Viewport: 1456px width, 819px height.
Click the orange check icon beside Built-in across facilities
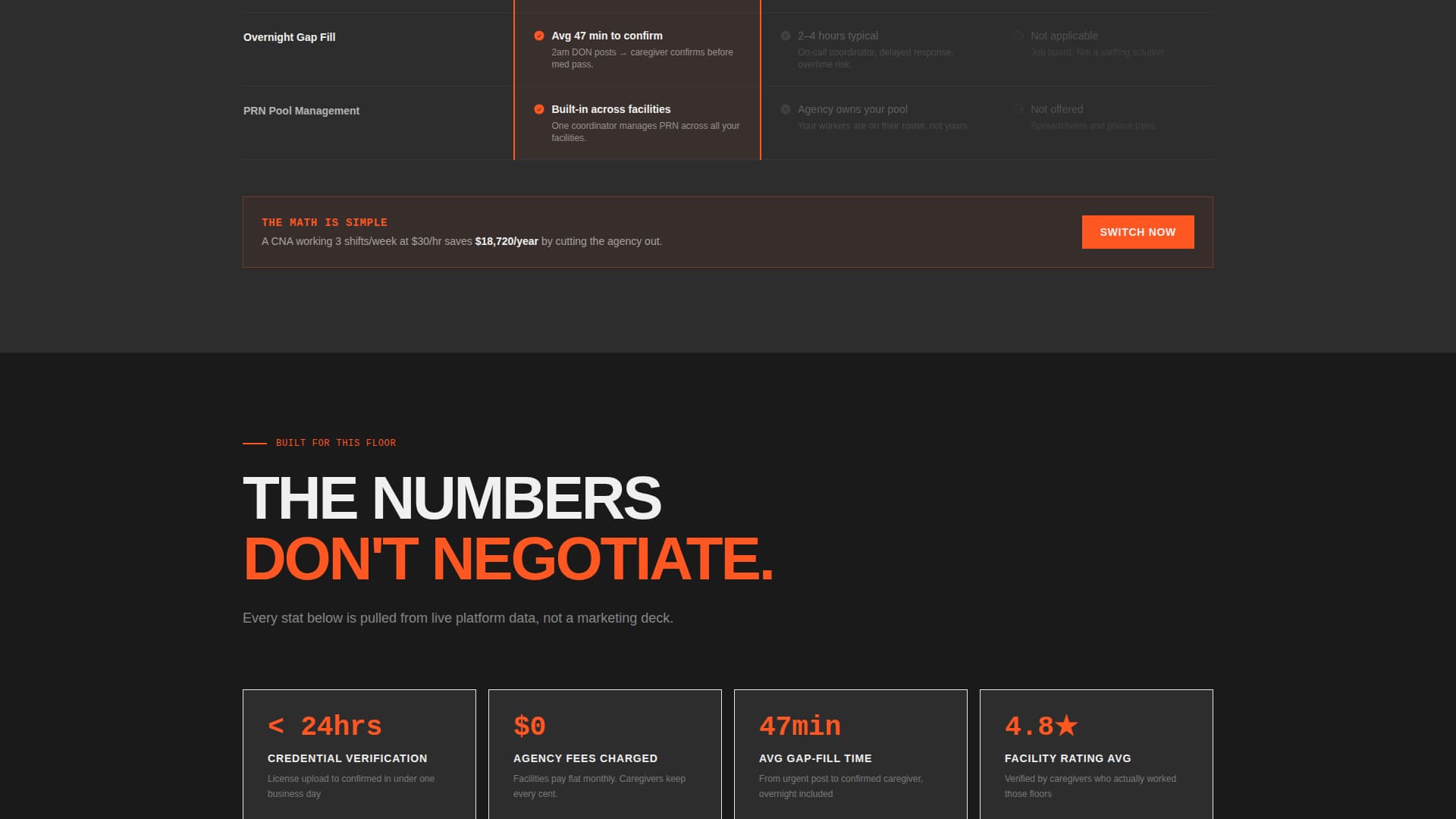pyautogui.click(x=539, y=109)
